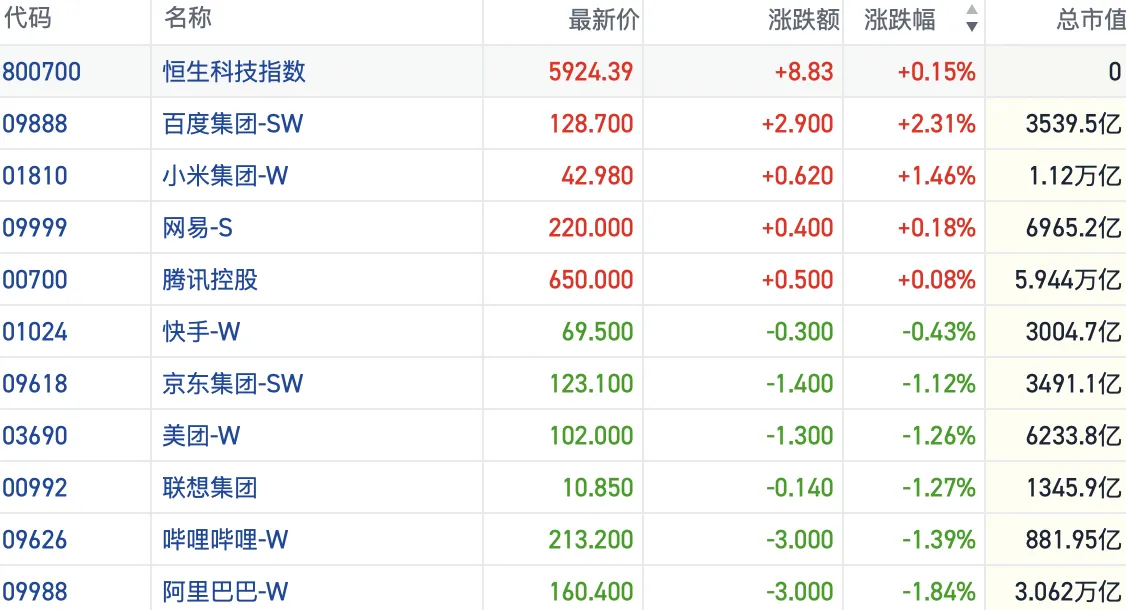
Task: Sort by the 涨跌额 column header
Action: (x=804, y=20)
